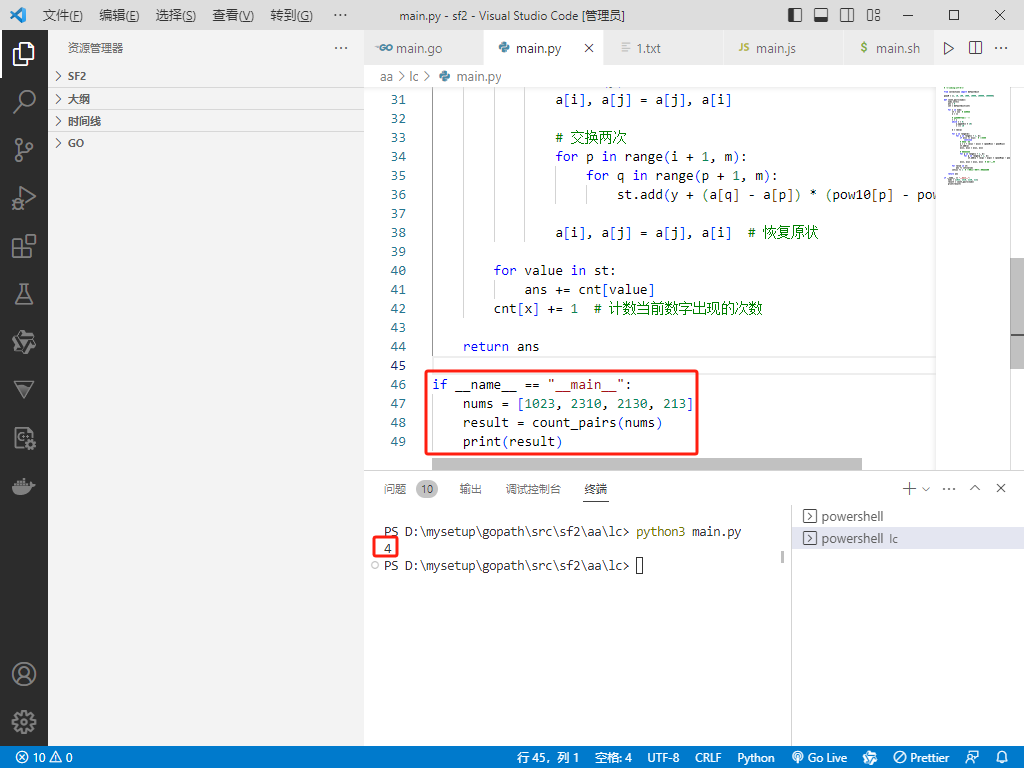The width and height of the screenshot is (1024, 768).
Task: Run the Python file with play button
Action: click(948, 48)
